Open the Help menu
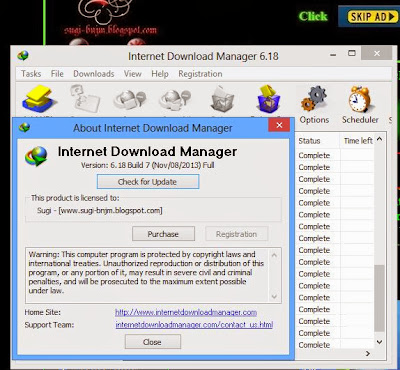The width and height of the screenshot is (400, 370). click(x=160, y=74)
